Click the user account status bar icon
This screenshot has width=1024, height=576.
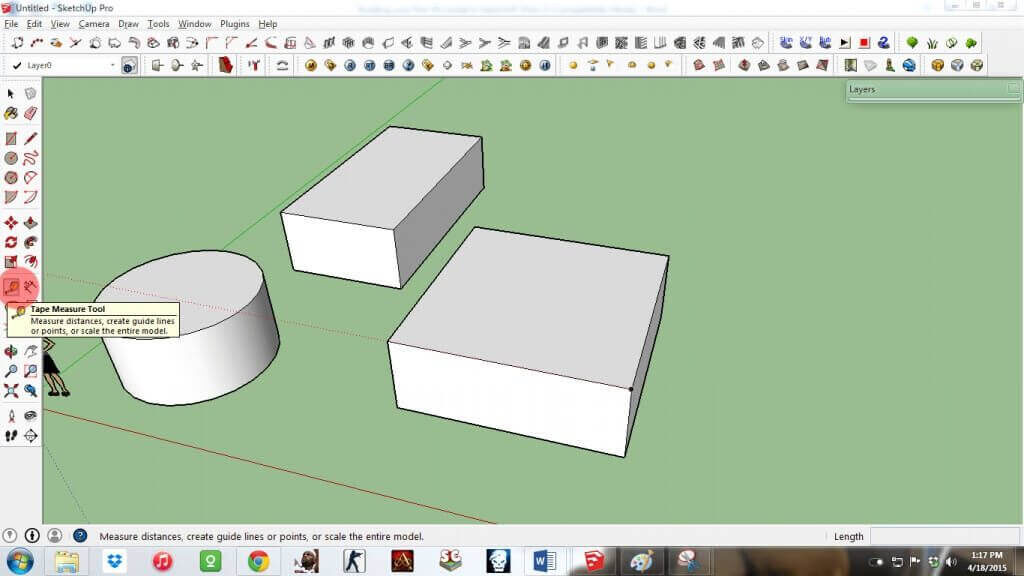point(55,536)
